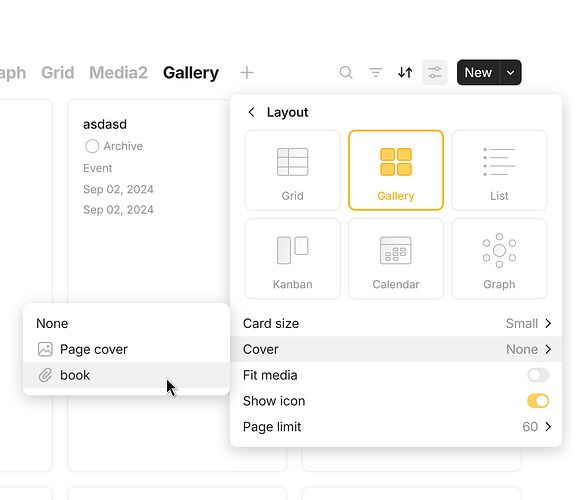Pick the Graph layout option
This screenshot has height=500, width=576.
pyautogui.click(x=499, y=259)
